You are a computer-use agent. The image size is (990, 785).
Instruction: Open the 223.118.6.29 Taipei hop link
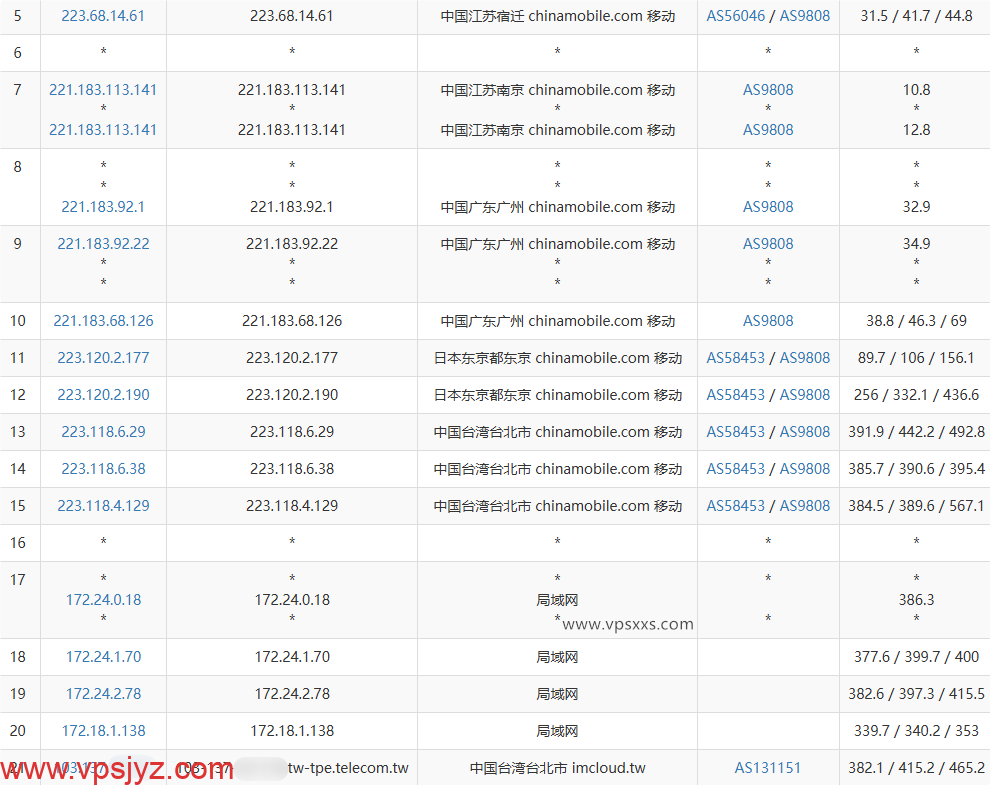click(103, 431)
